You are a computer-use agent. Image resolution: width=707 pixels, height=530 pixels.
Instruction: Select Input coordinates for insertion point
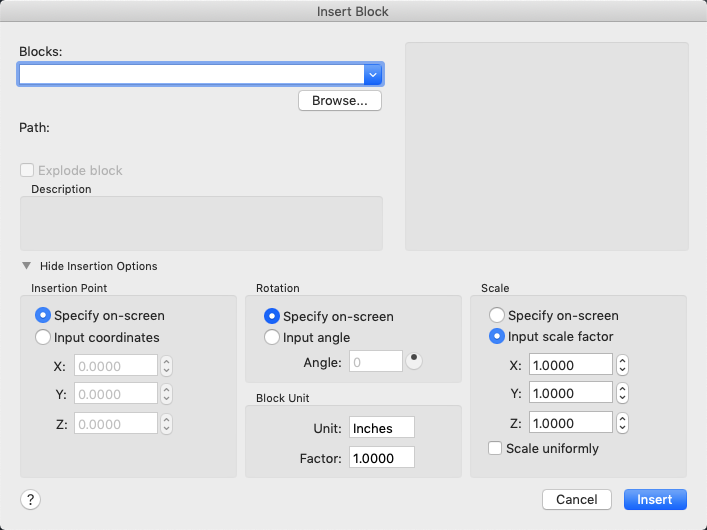click(43, 337)
